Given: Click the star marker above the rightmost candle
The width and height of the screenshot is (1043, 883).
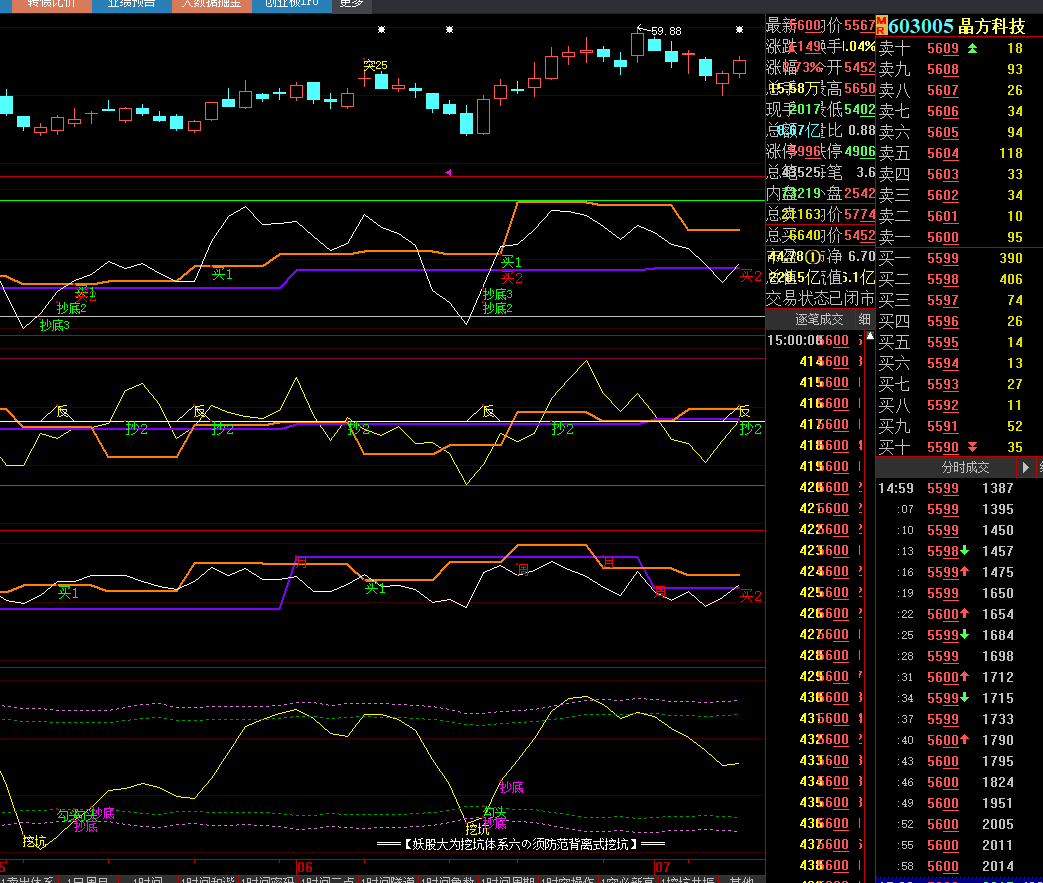Looking at the screenshot, I should coord(739,29).
